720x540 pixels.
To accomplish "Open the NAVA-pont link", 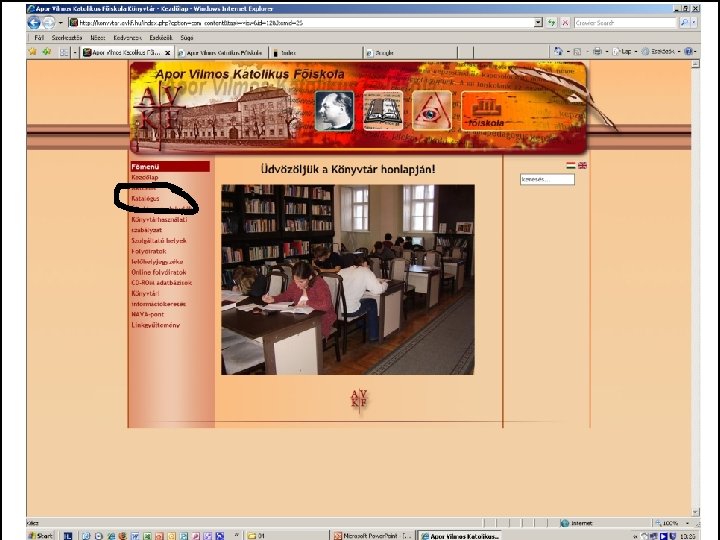I will 147,315.
